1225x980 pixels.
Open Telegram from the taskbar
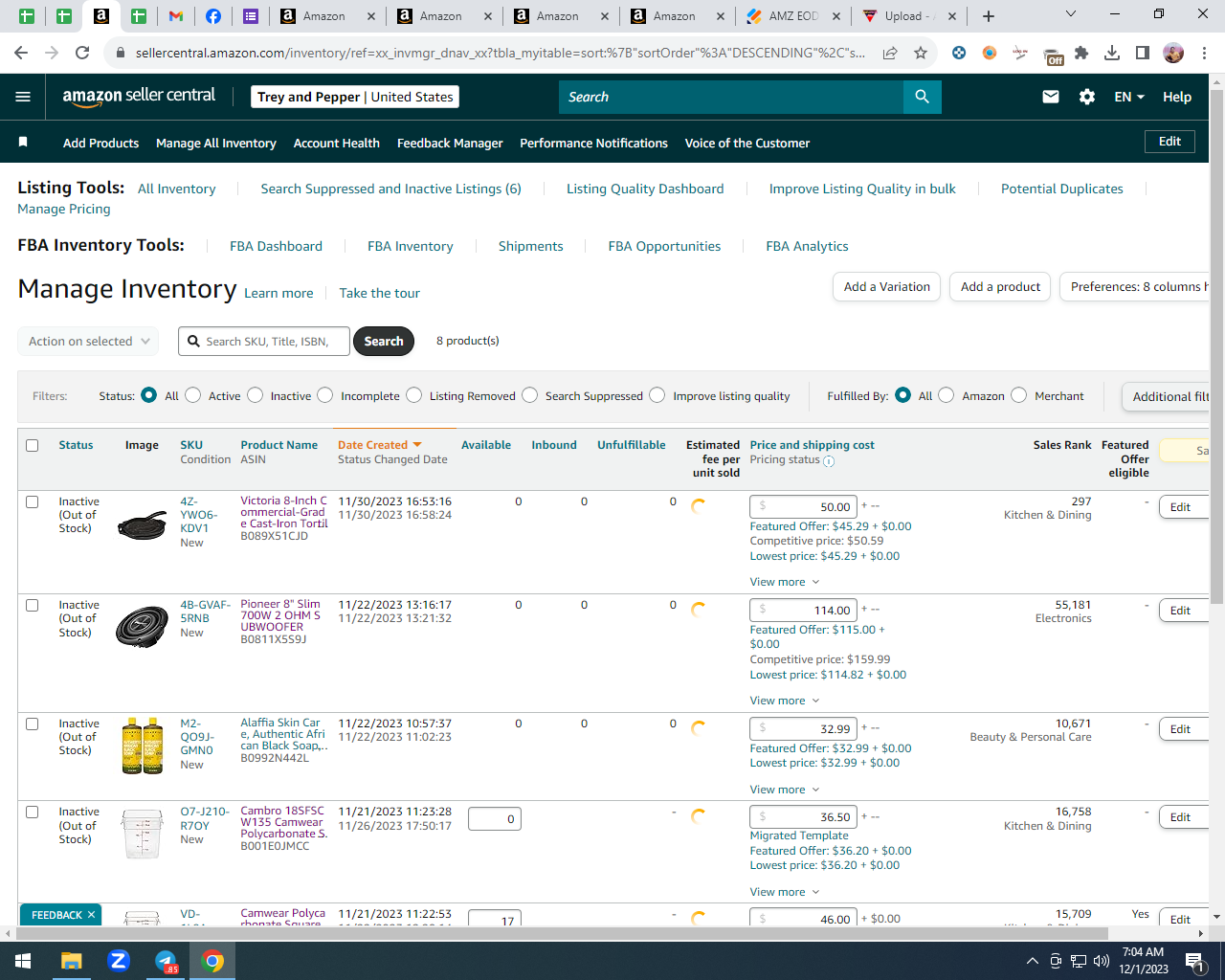(x=166, y=961)
